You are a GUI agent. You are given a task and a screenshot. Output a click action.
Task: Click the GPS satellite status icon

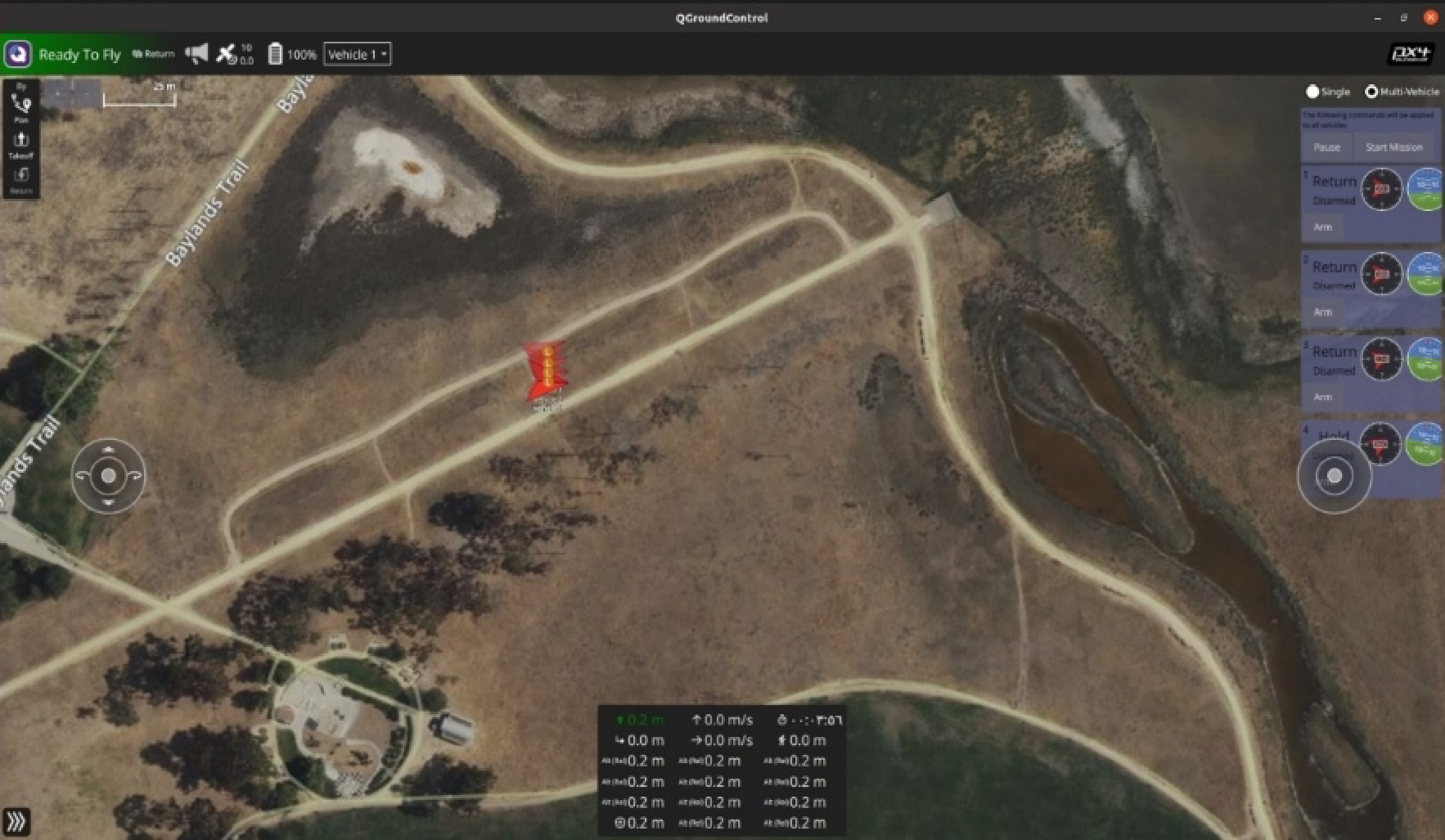226,54
